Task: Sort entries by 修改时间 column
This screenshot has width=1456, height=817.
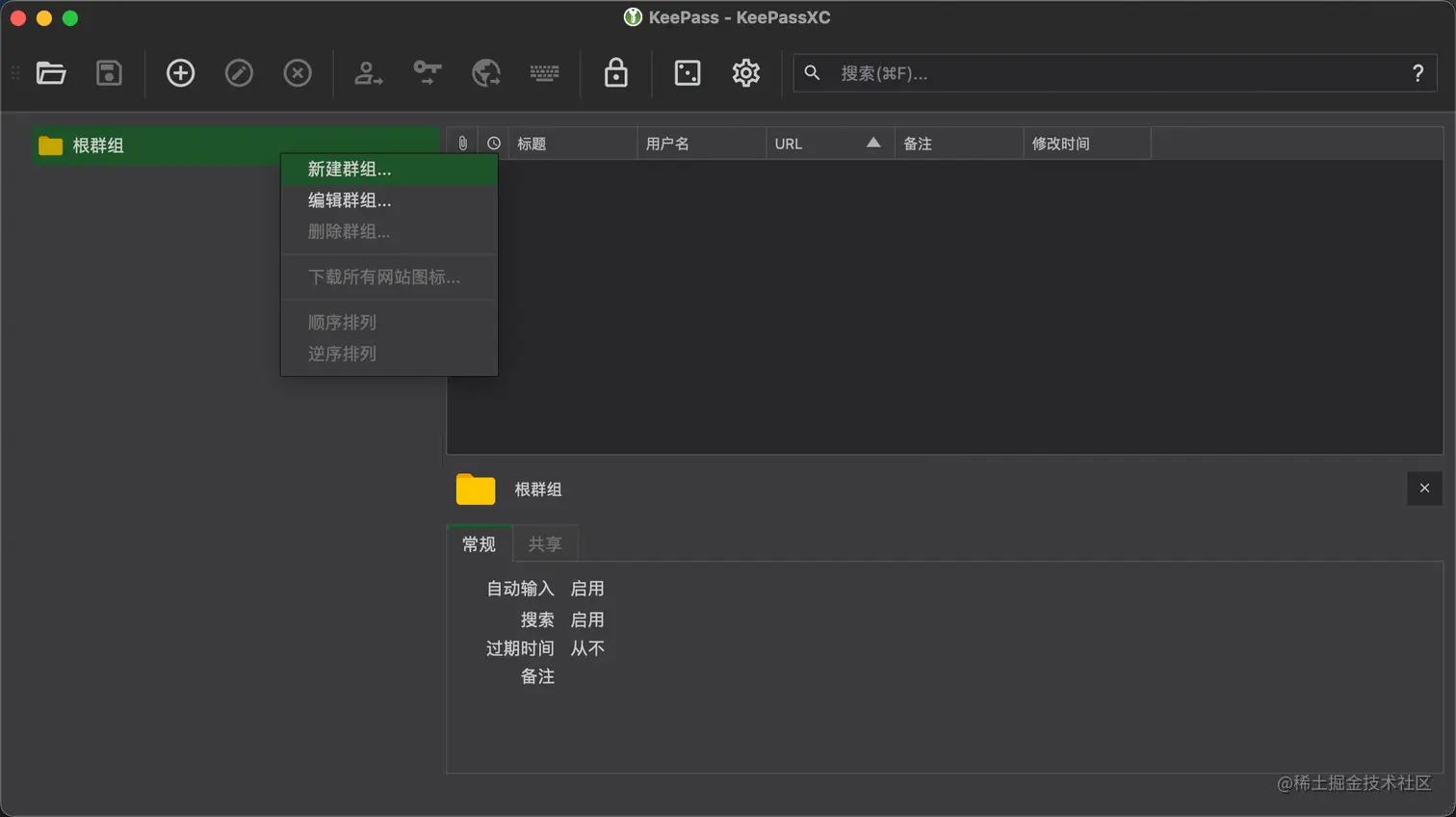Action: (x=1087, y=144)
